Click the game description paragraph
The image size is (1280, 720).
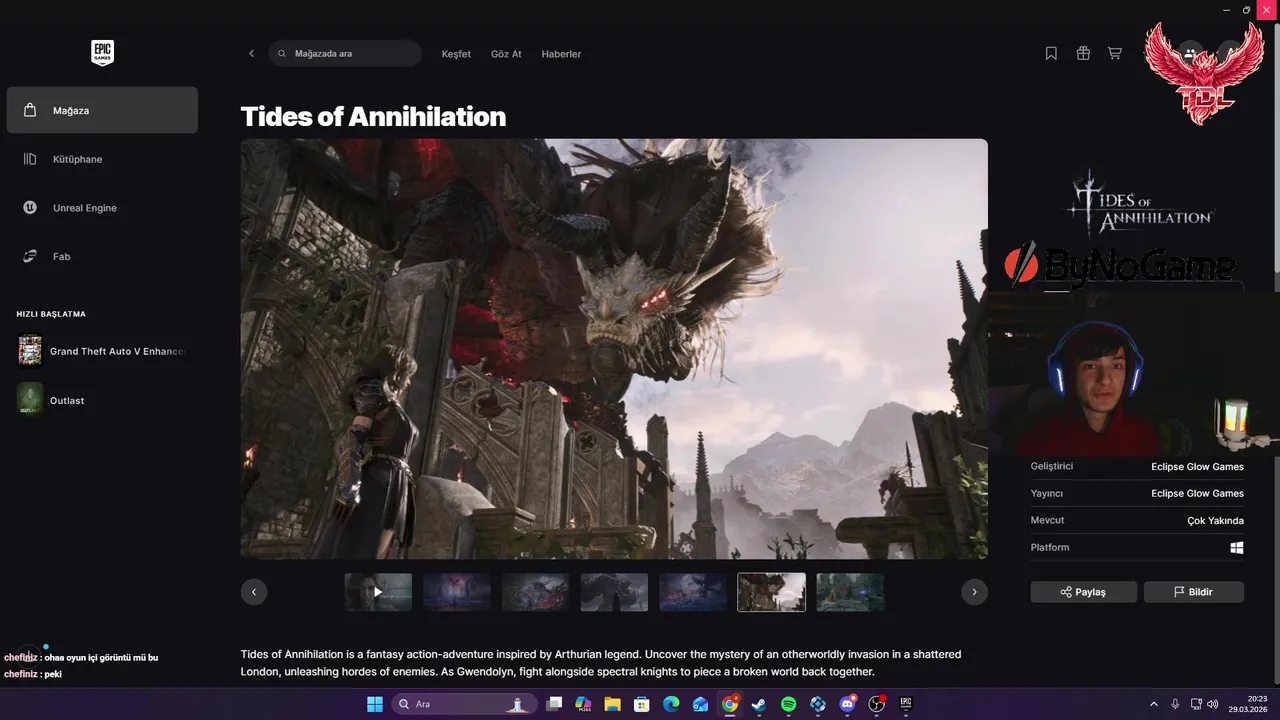pyautogui.click(x=601, y=663)
